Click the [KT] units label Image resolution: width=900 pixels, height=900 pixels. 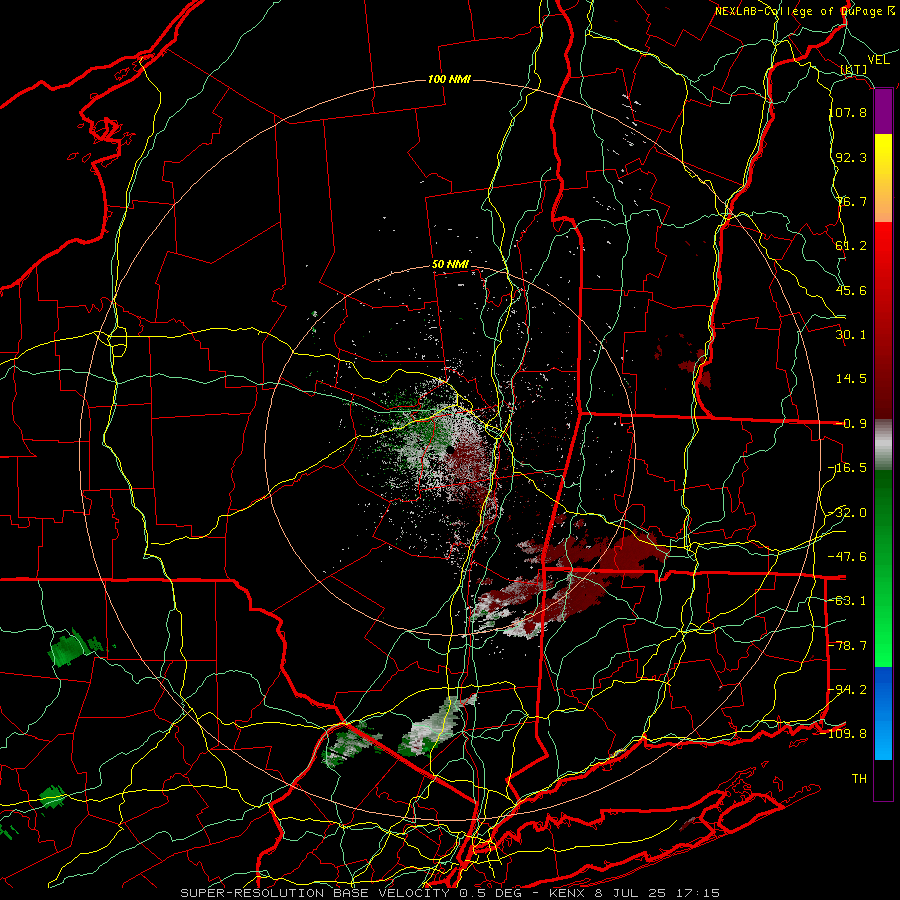click(x=854, y=69)
